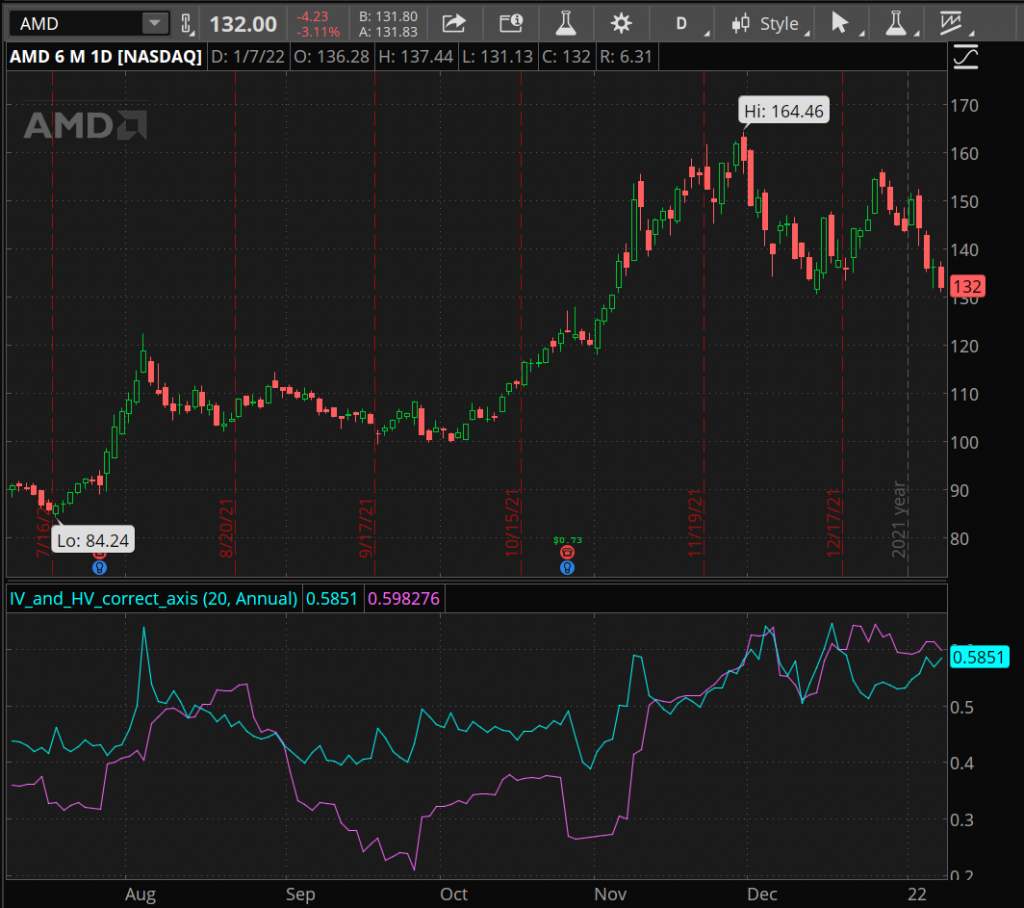Click the IV_and_HV_correct_axis study label
The width and height of the screenshot is (1024, 908).
(x=153, y=598)
